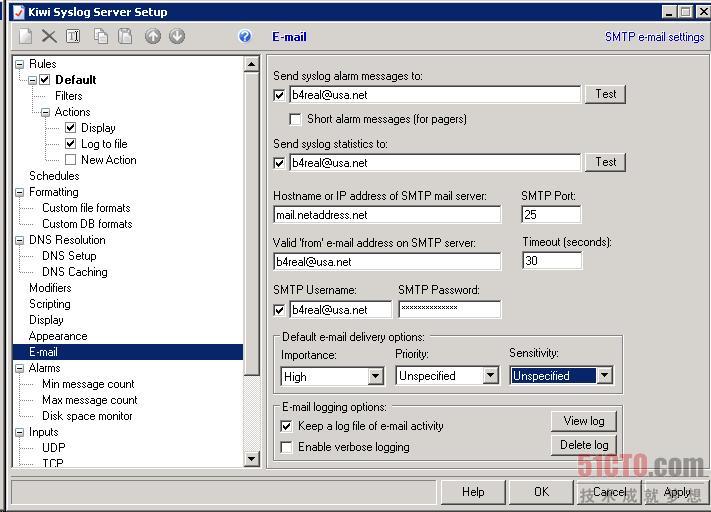Enable verbose logging checkbox

coord(286,448)
